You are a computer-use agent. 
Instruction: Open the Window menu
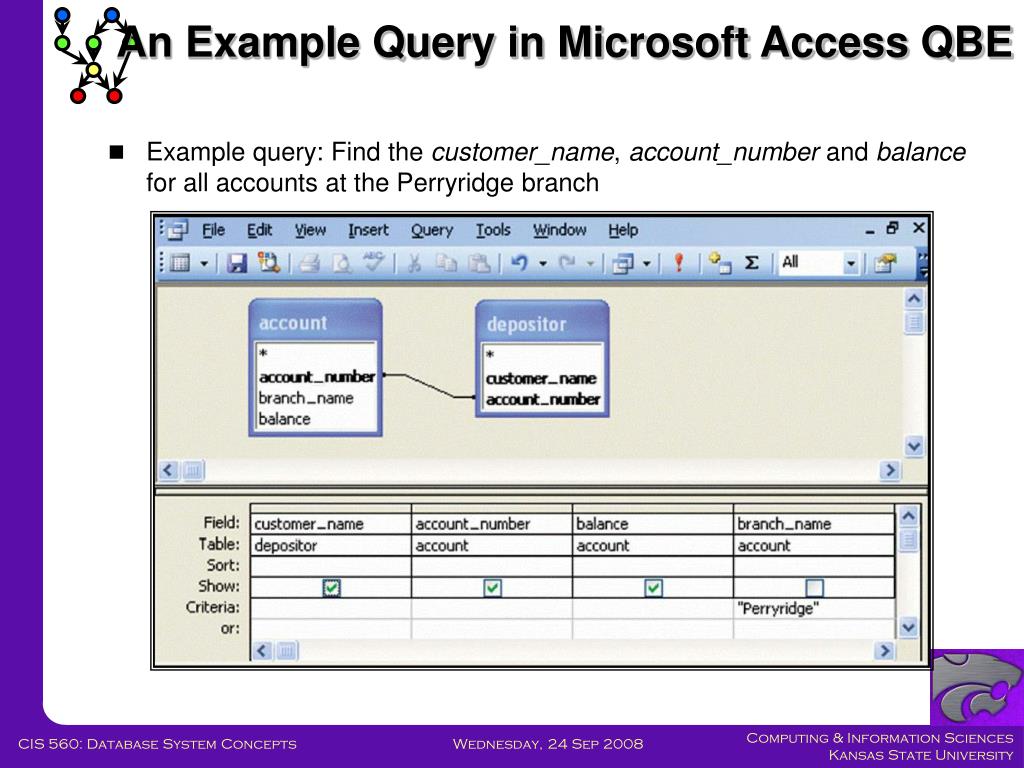560,231
